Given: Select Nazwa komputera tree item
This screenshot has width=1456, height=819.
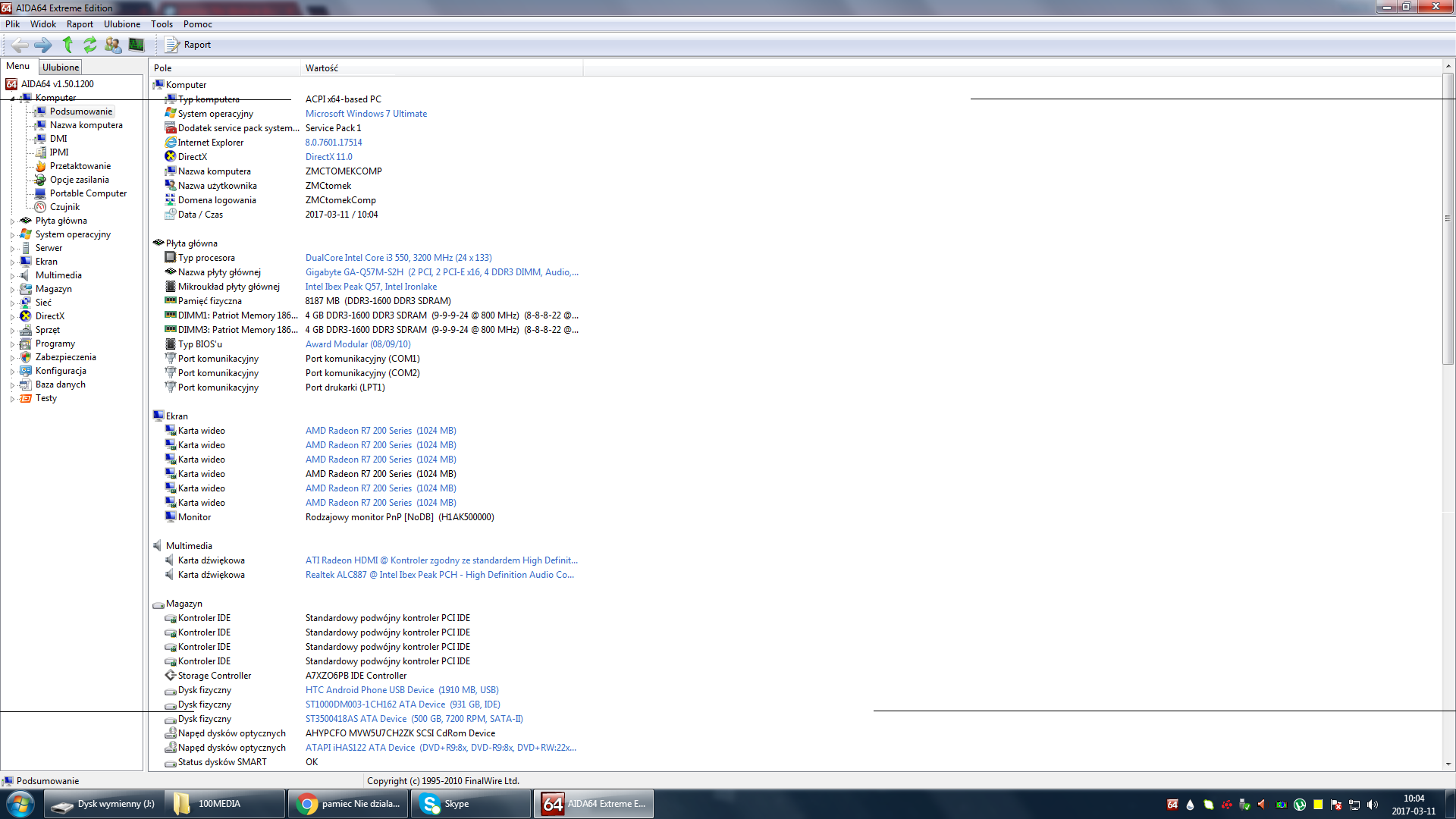Looking at the screenshot, I should 86,125.
